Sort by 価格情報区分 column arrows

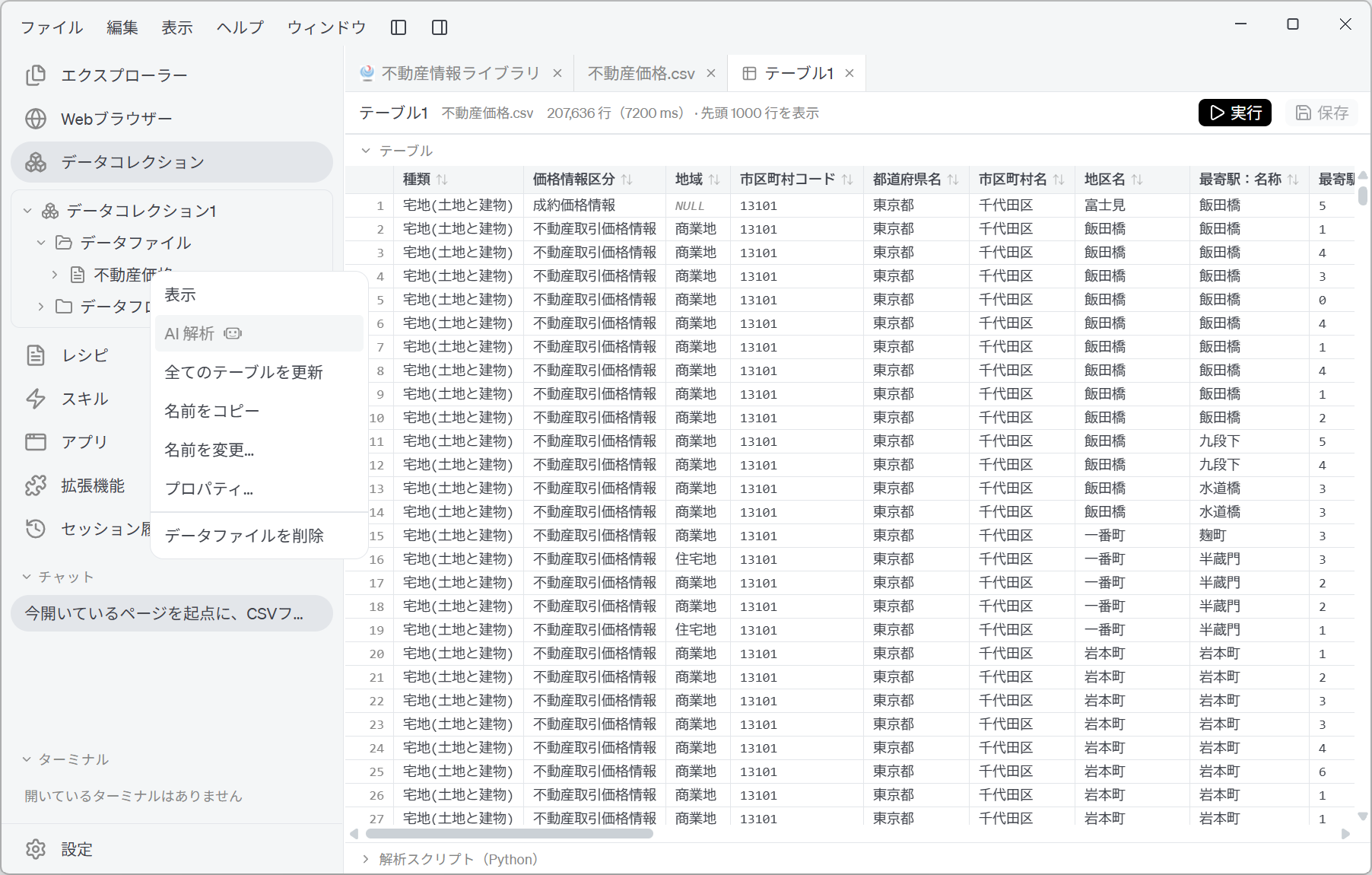coord(627,180)
